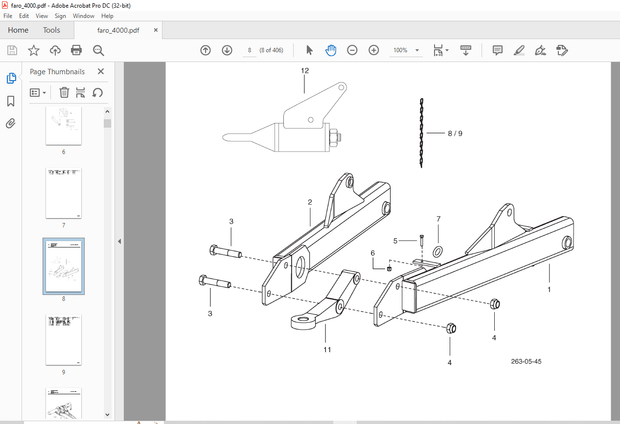620x424 pixels.
Task: Select the Hand pan tool
Action: (330, 50)
